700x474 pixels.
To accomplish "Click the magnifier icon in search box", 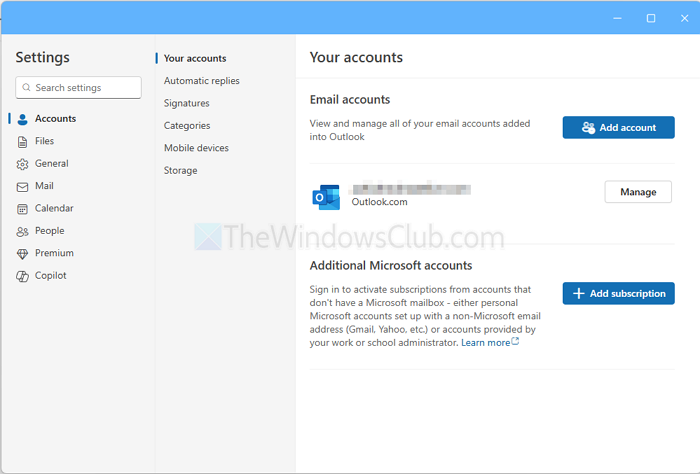I will point(26,87).
